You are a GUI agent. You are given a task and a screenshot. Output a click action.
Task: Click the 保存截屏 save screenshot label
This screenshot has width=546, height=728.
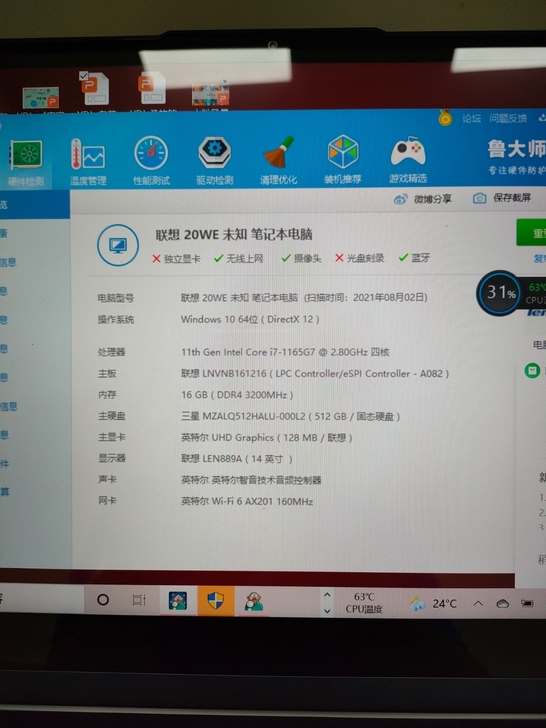point(512,198)
